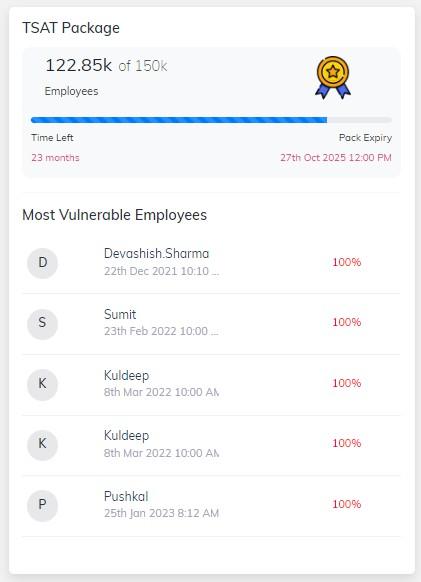Click the 23 months time left value
The image size is (421, 582).
(x=55, y=158)
